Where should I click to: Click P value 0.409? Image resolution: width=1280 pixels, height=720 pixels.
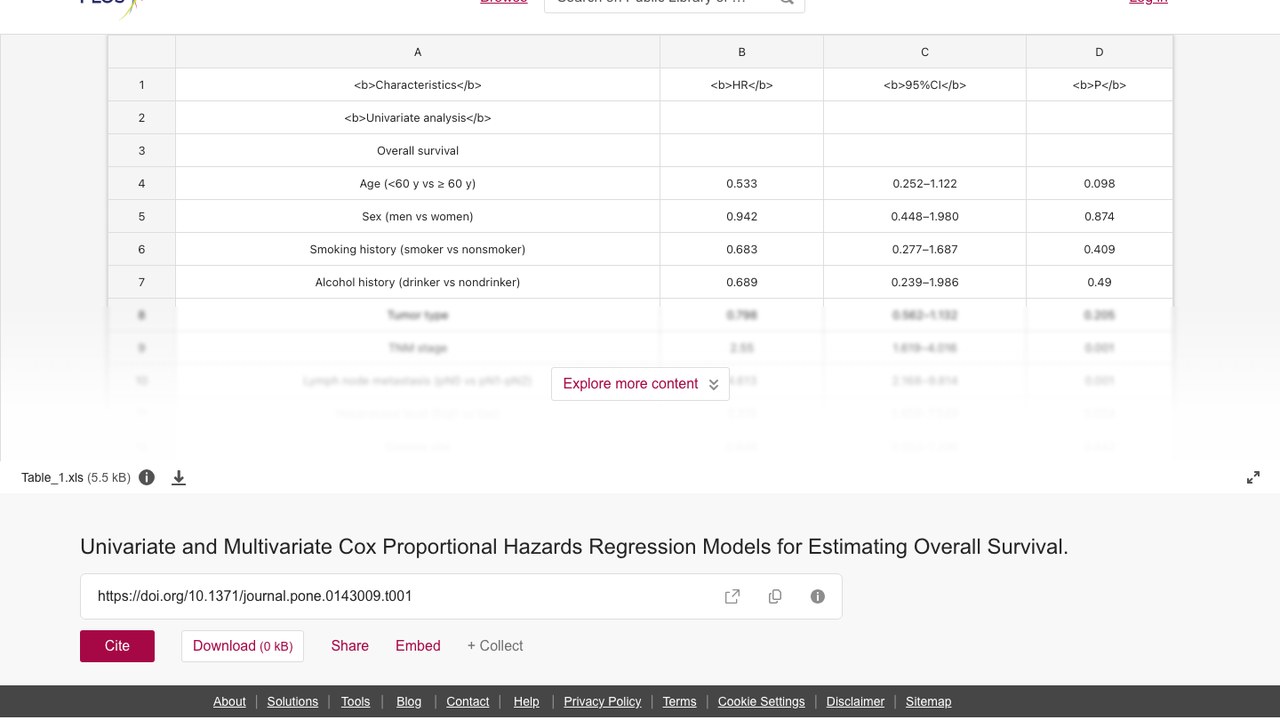point(1099,250)
